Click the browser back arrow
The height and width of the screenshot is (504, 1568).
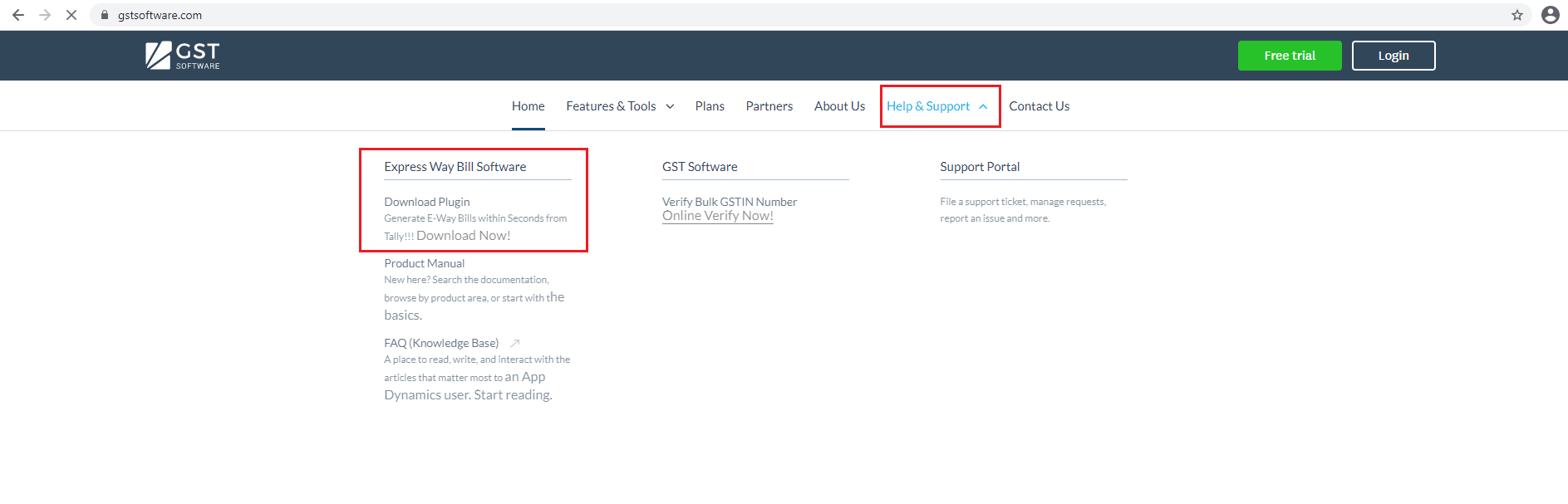(18, 15)
